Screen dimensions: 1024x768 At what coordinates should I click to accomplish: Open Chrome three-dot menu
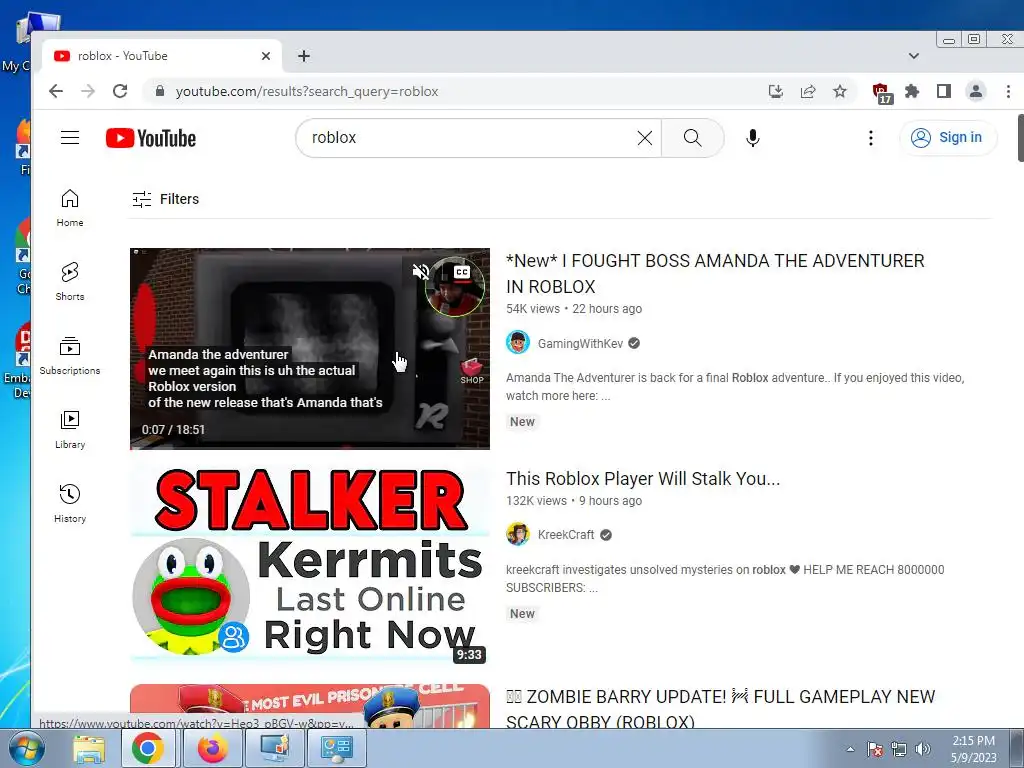click(x=1008, y=91)
